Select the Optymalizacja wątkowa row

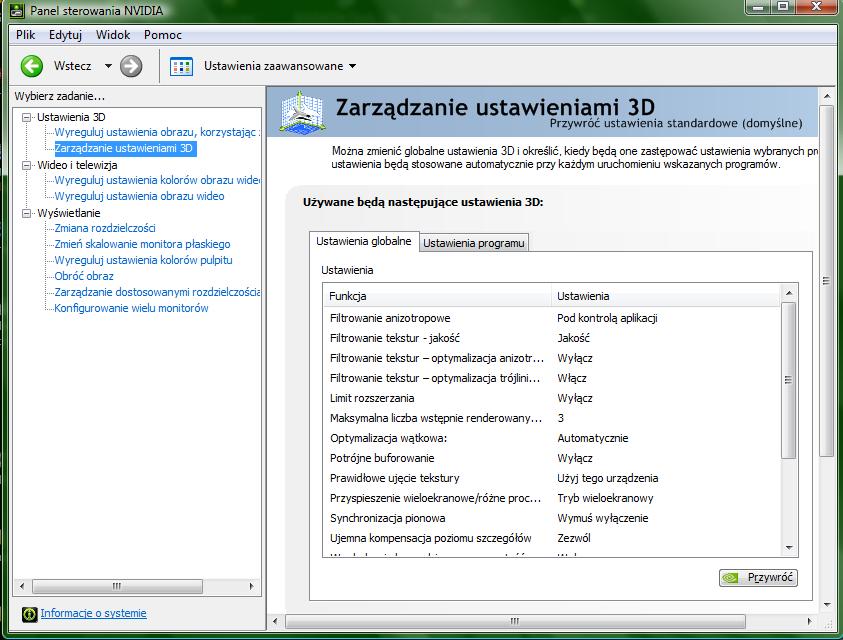[x=552, y=438]
